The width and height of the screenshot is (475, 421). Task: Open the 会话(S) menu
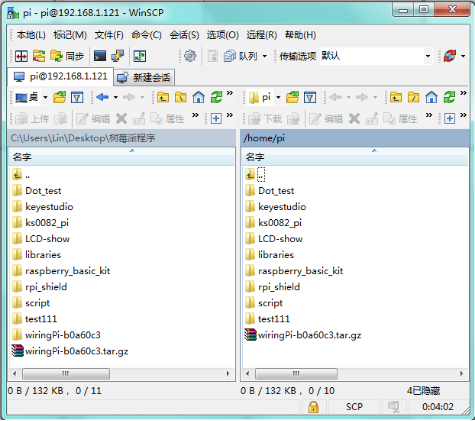click(184, 35)
